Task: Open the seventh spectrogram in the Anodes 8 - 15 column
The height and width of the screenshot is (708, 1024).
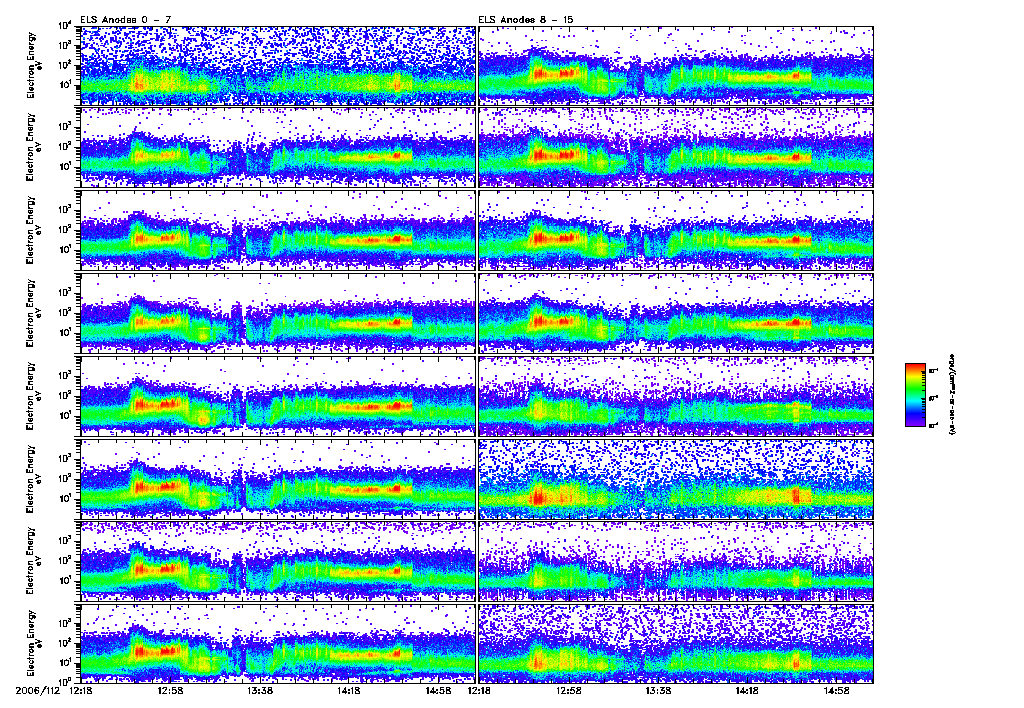Action: (676, 562)
